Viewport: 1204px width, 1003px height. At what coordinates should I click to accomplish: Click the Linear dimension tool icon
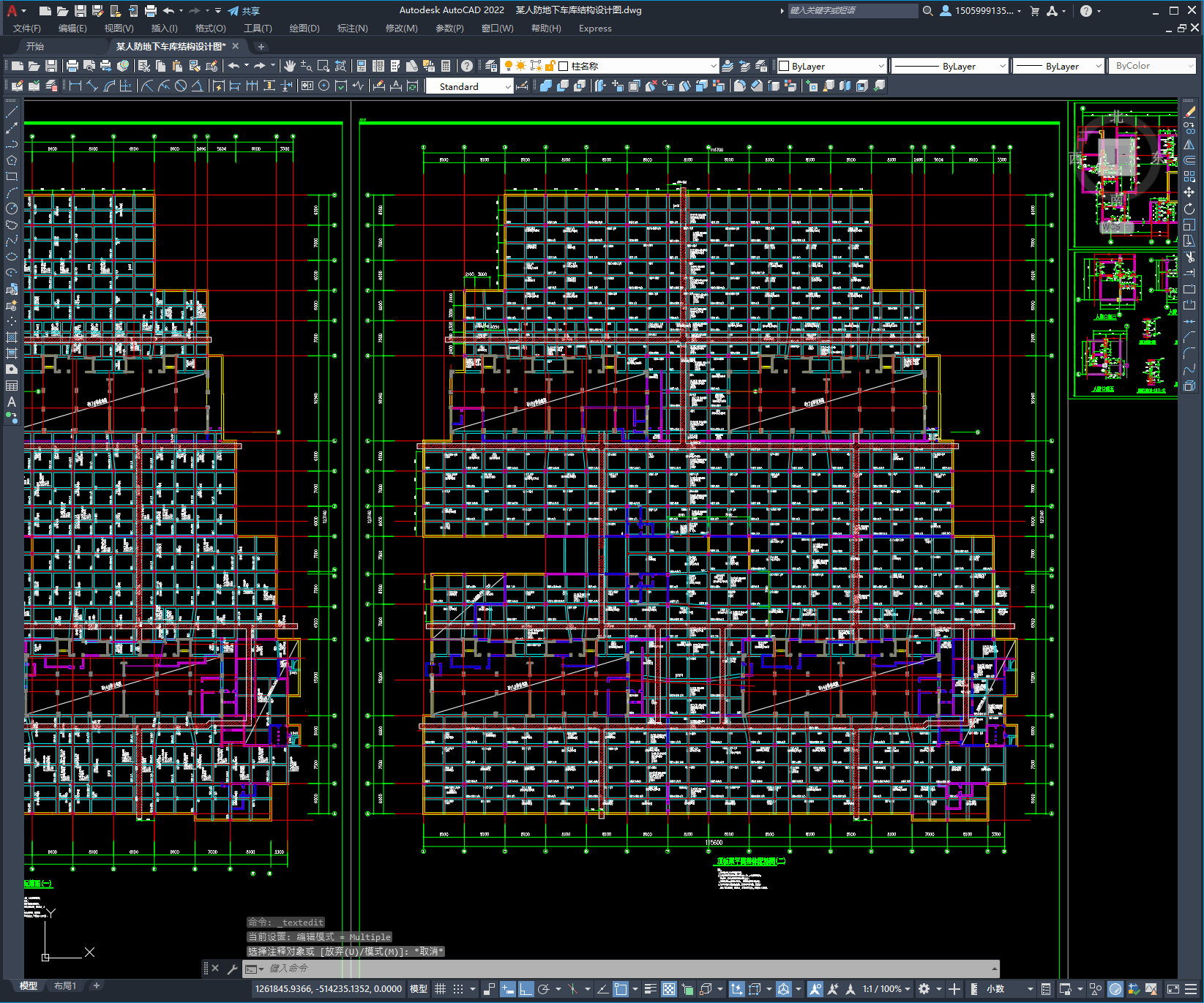tap(75, 86)
